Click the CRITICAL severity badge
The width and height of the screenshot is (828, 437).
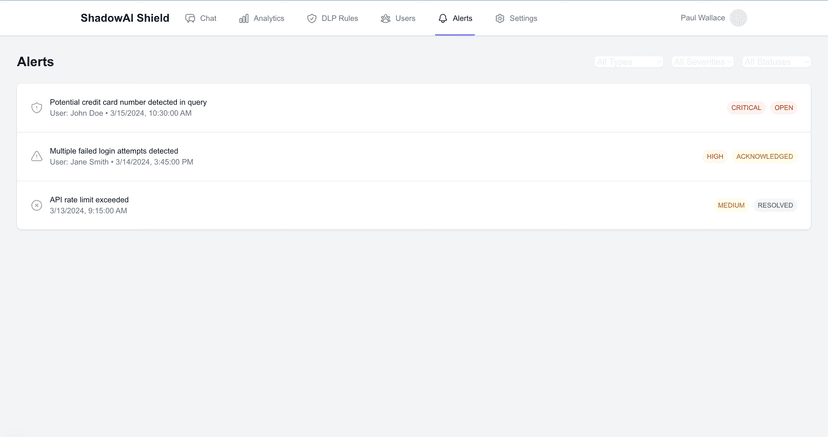pyautogui.click(x=746, y=108)
